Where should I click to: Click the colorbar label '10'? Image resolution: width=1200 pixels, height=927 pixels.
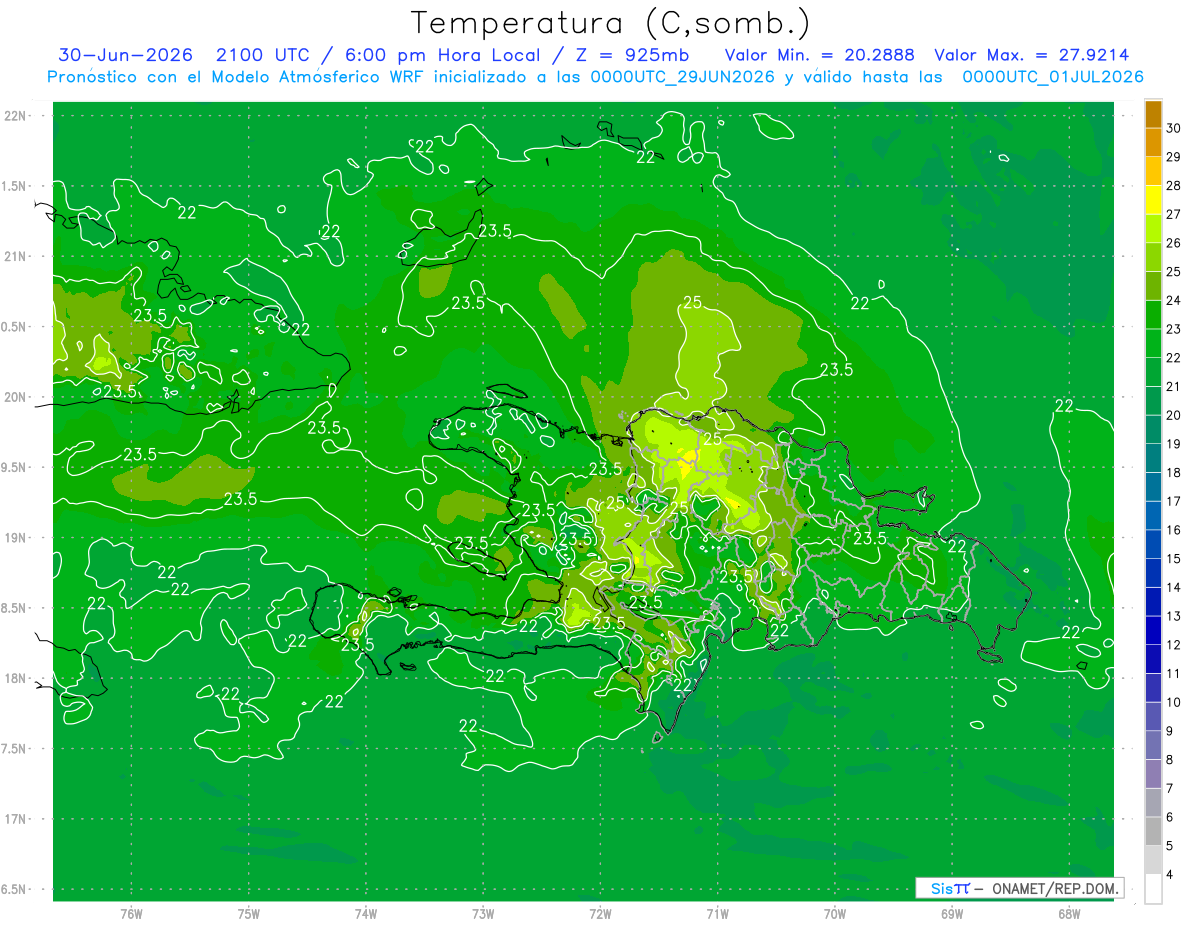pyautogui.click(x=1173, y=703)
